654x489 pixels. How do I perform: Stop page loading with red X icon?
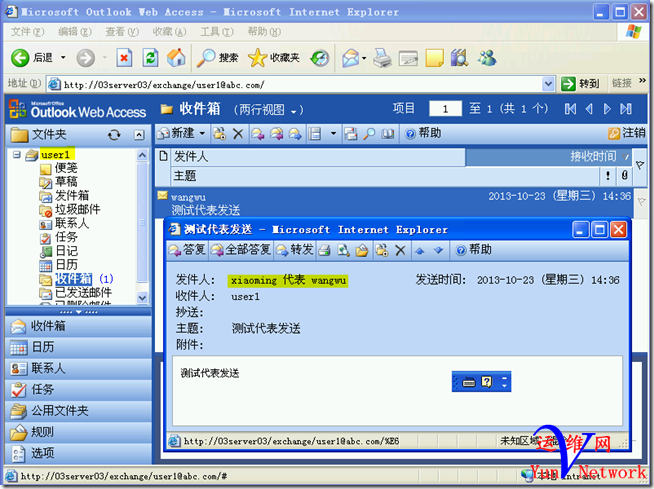pyautogui.click(x=124, y=58)
